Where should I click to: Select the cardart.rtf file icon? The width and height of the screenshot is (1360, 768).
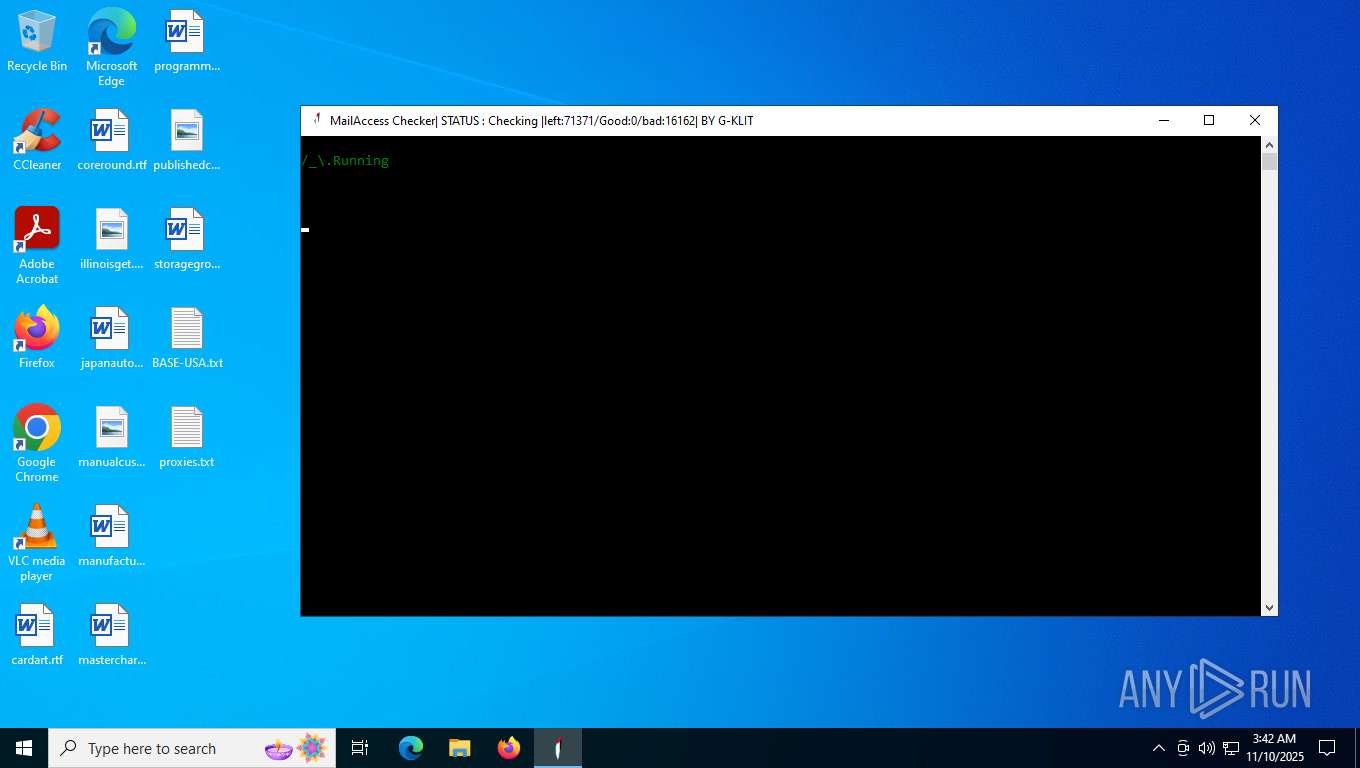(x=37, y=635)
